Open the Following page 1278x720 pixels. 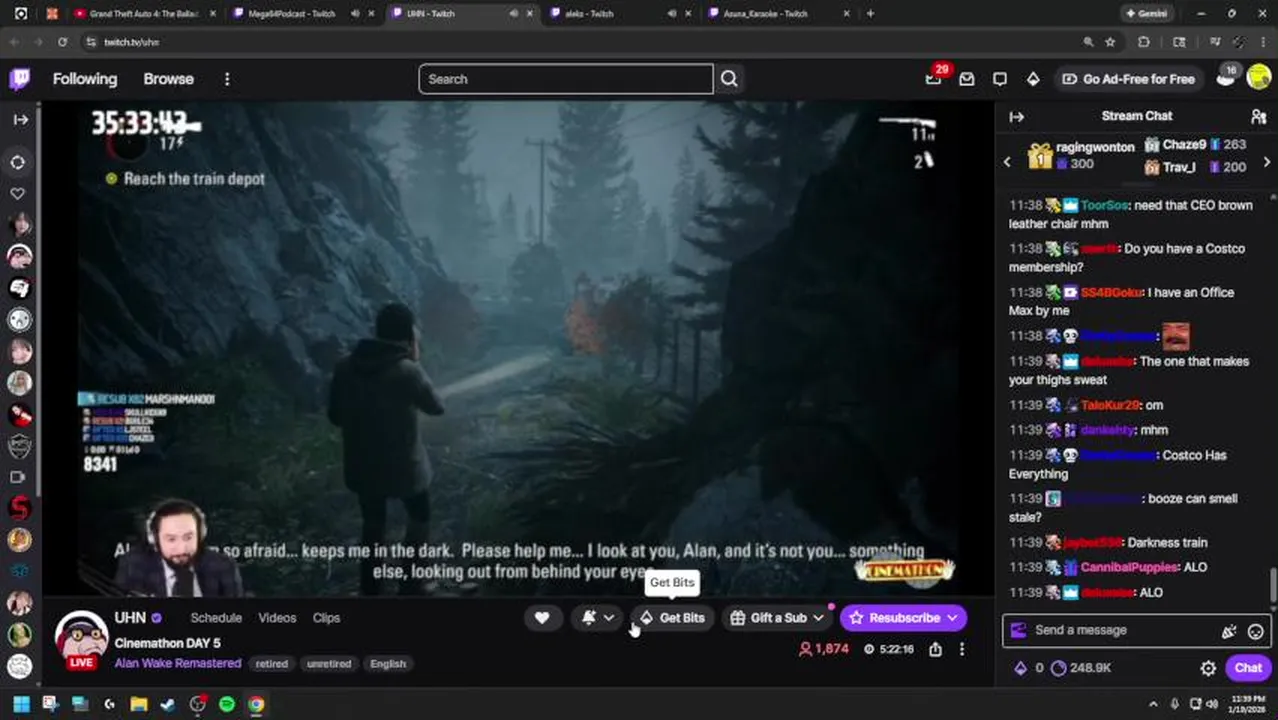tap(85, 79)
